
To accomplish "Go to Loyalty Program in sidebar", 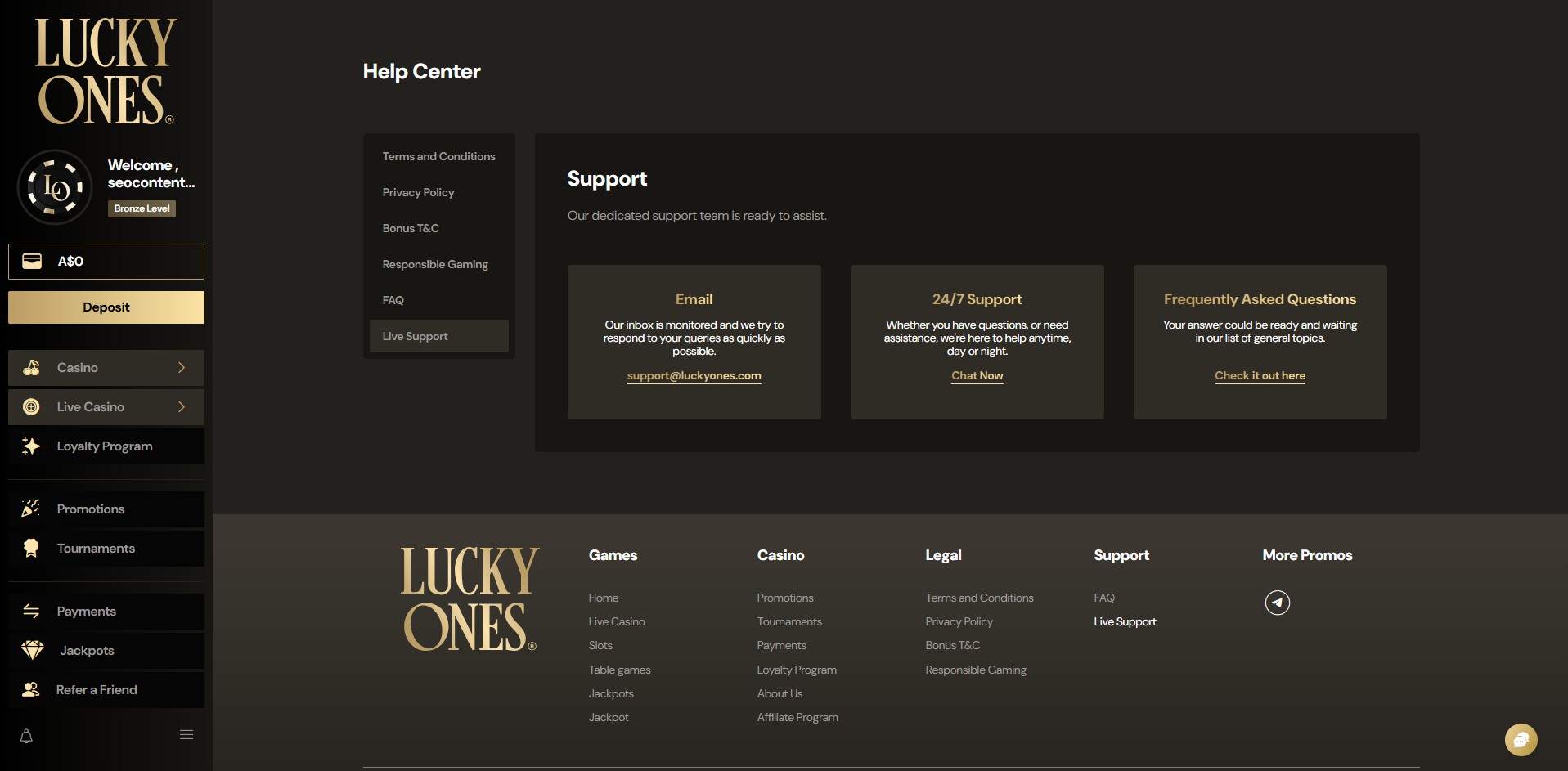I will [x=106, y=446].
